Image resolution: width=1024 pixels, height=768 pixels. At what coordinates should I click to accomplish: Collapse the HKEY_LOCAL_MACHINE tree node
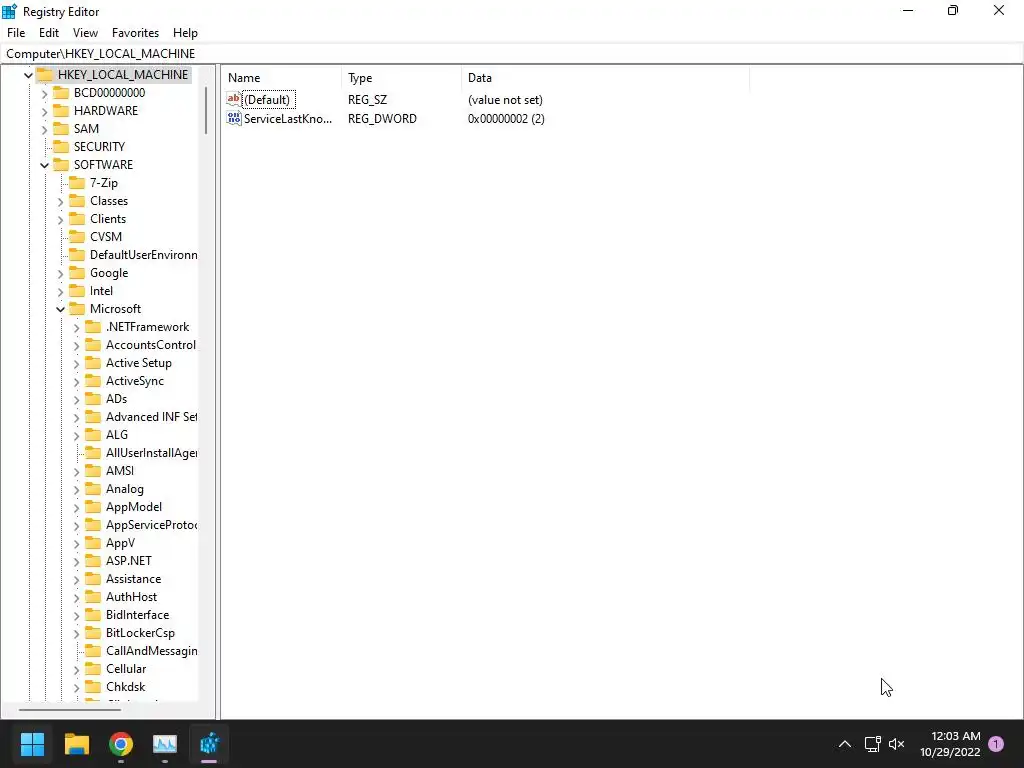(28, 75)
